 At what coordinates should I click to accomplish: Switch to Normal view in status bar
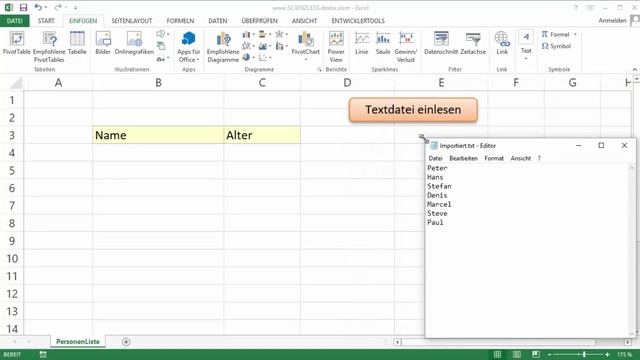click(498, 355)
